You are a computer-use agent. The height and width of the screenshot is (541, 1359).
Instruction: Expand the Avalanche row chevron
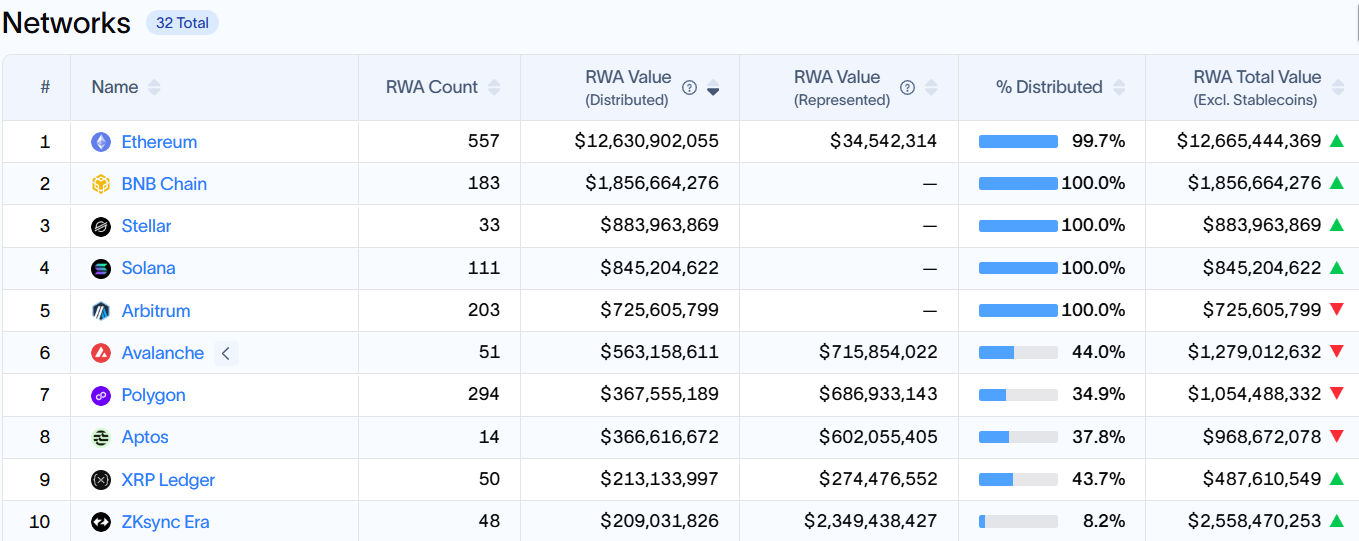tap(226, 353)
